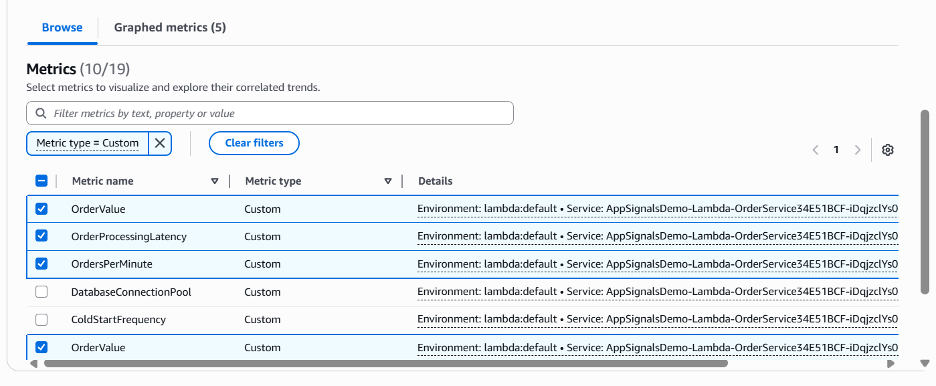
Task: Open Details text of ColdStartFrequency row
Action: [658, 320]
